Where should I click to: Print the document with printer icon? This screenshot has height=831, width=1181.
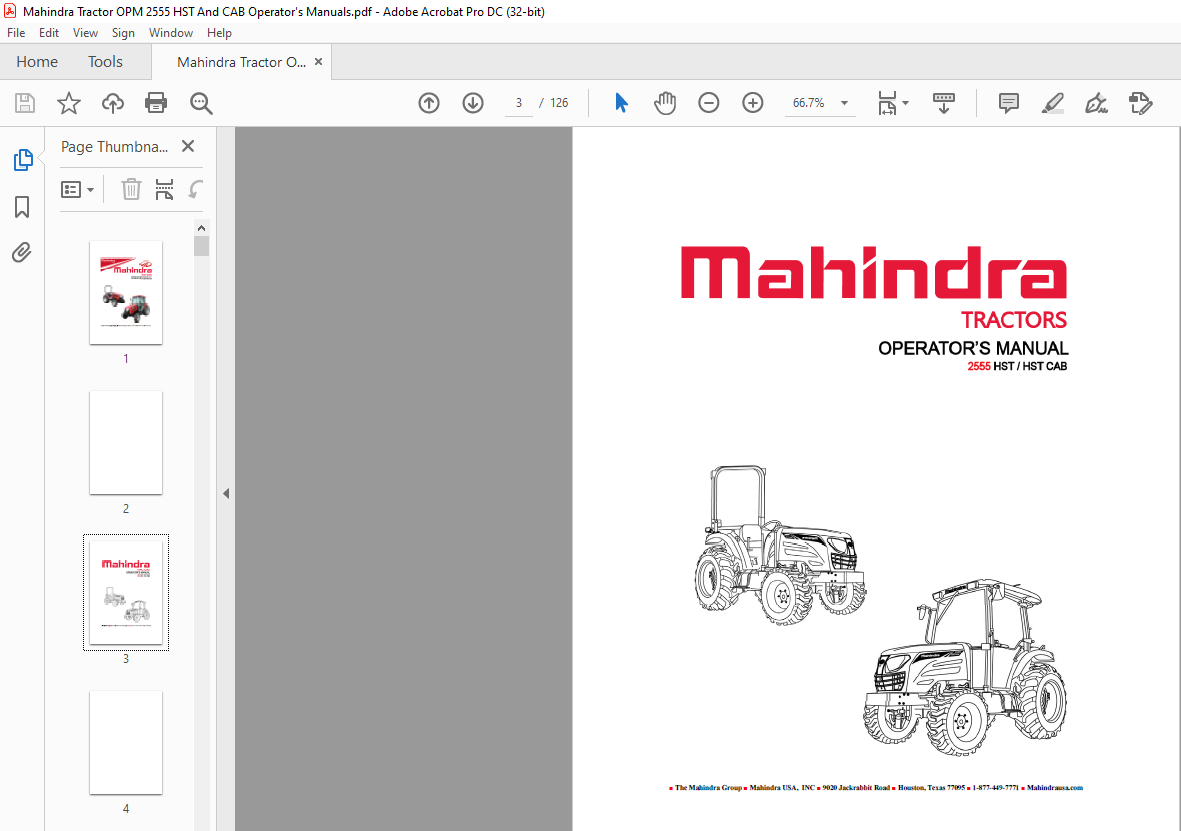tap(156, 103)
